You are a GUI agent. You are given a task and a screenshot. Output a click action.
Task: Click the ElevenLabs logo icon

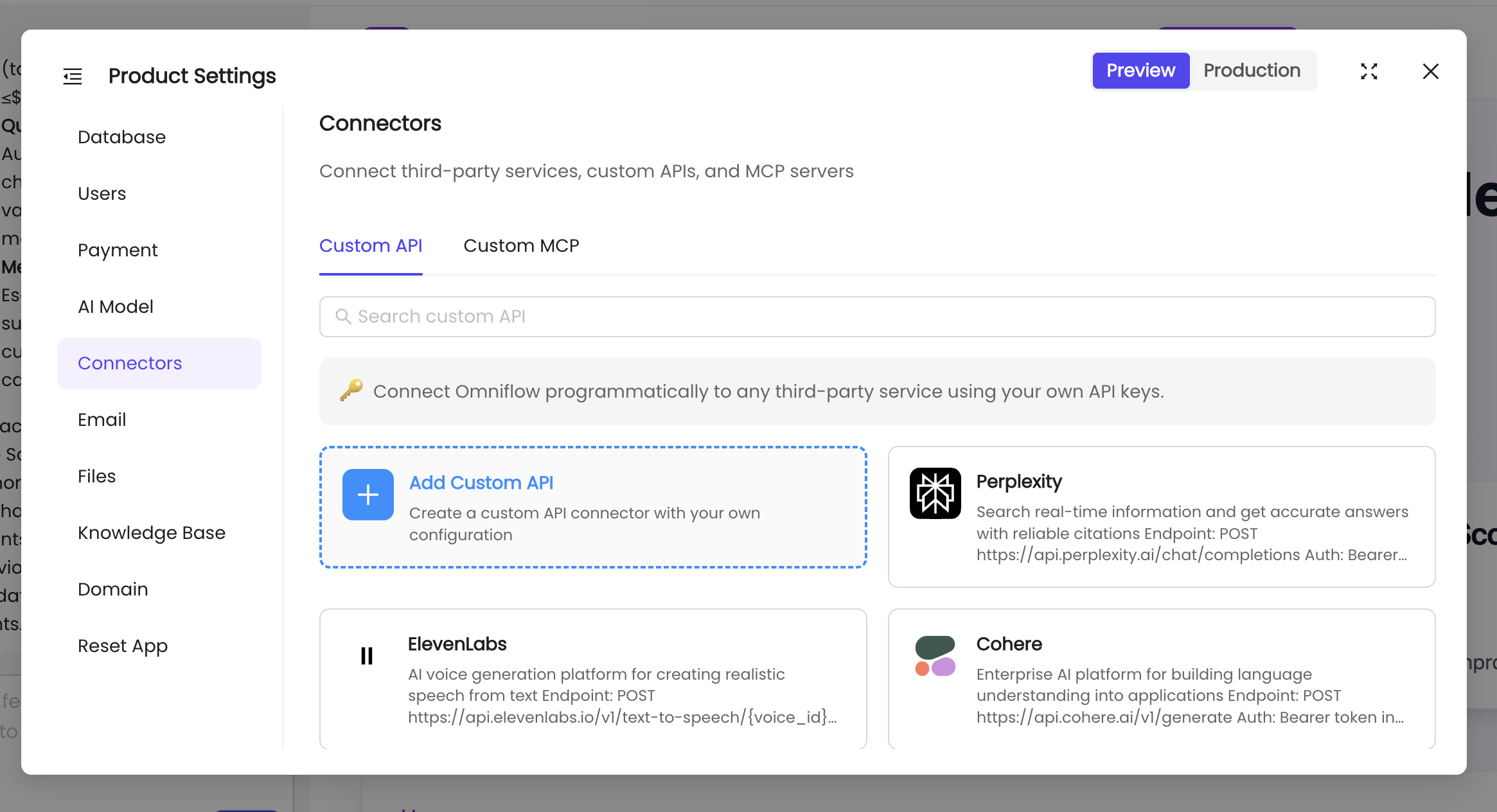[366, 656]
